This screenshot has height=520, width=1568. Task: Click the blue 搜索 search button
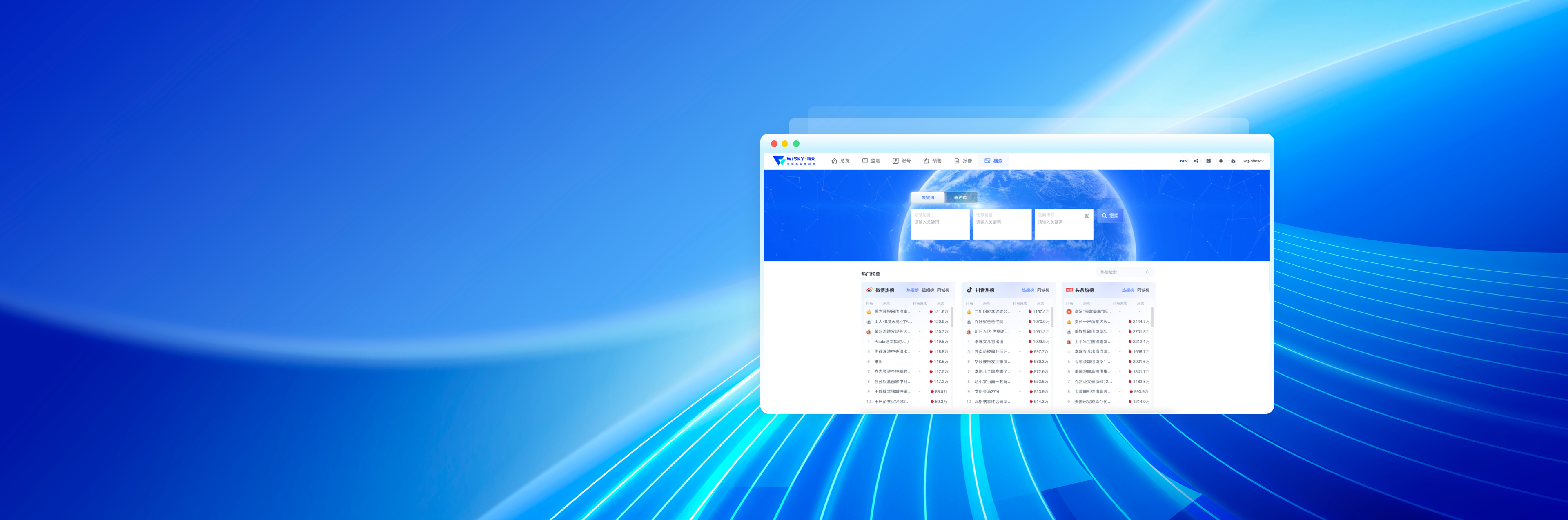[1110, 216]
